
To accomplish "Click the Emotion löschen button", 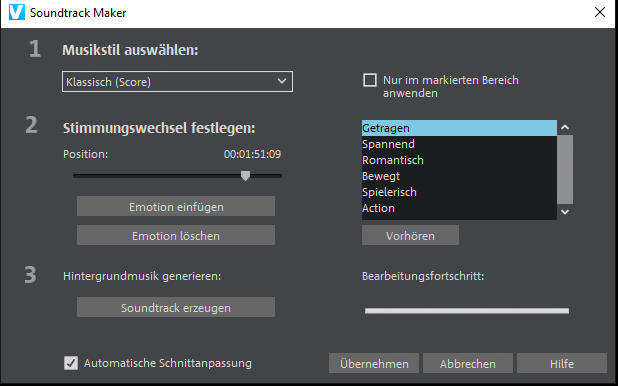I will pos(176,235).
